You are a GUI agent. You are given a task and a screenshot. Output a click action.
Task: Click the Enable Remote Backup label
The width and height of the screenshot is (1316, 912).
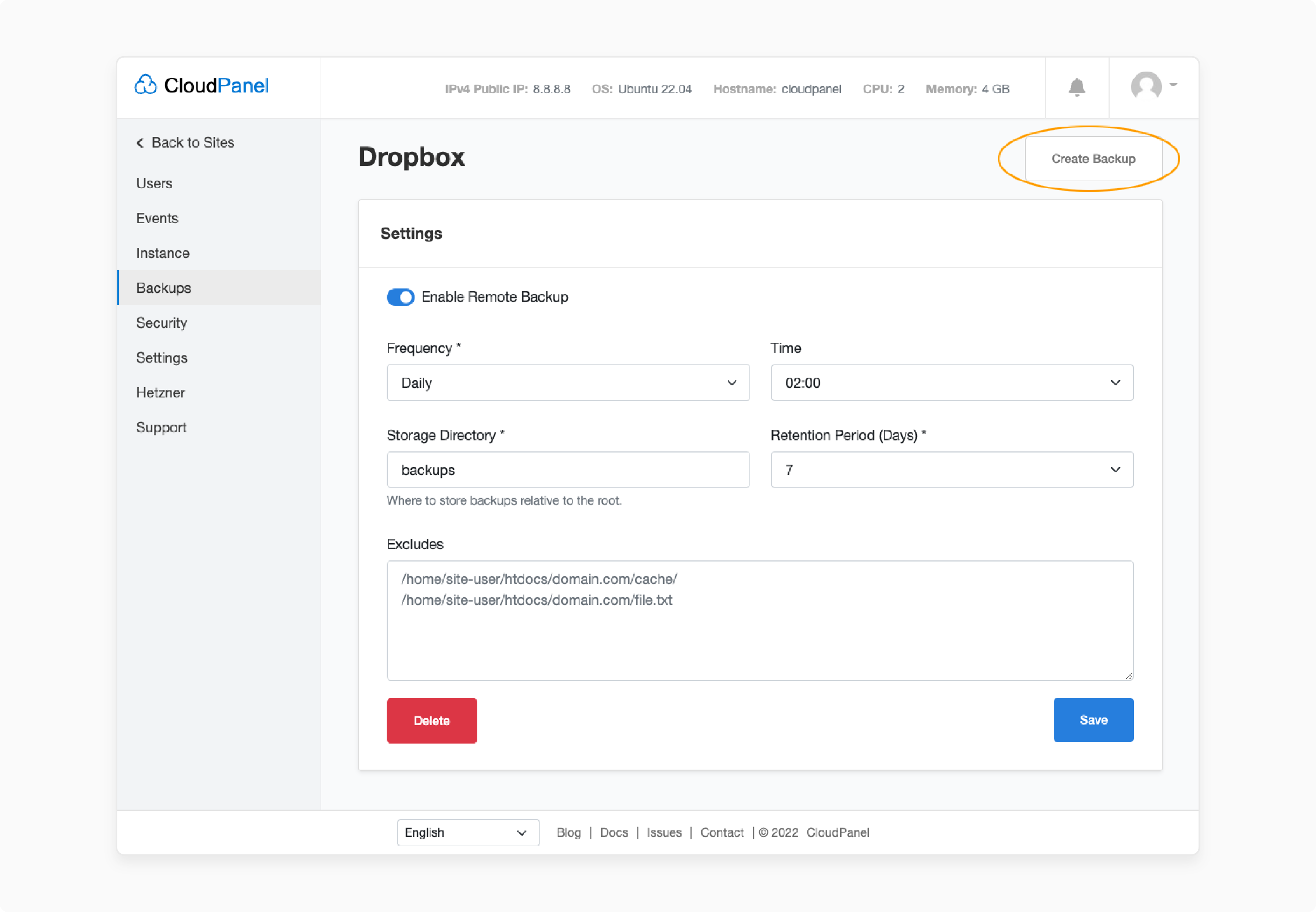click(495, 297)
